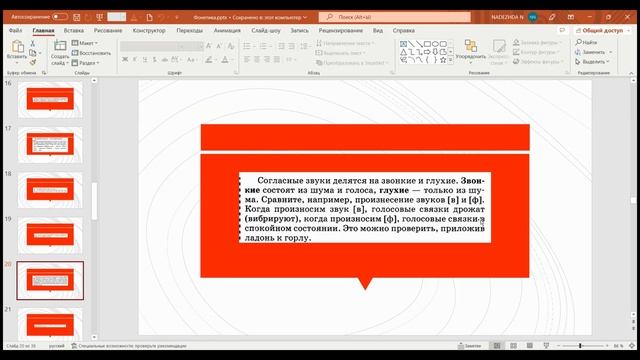This screenshot has height=360, width=640.
Task: Select the triangle shape in gallery
Action: tap(403, 52)
